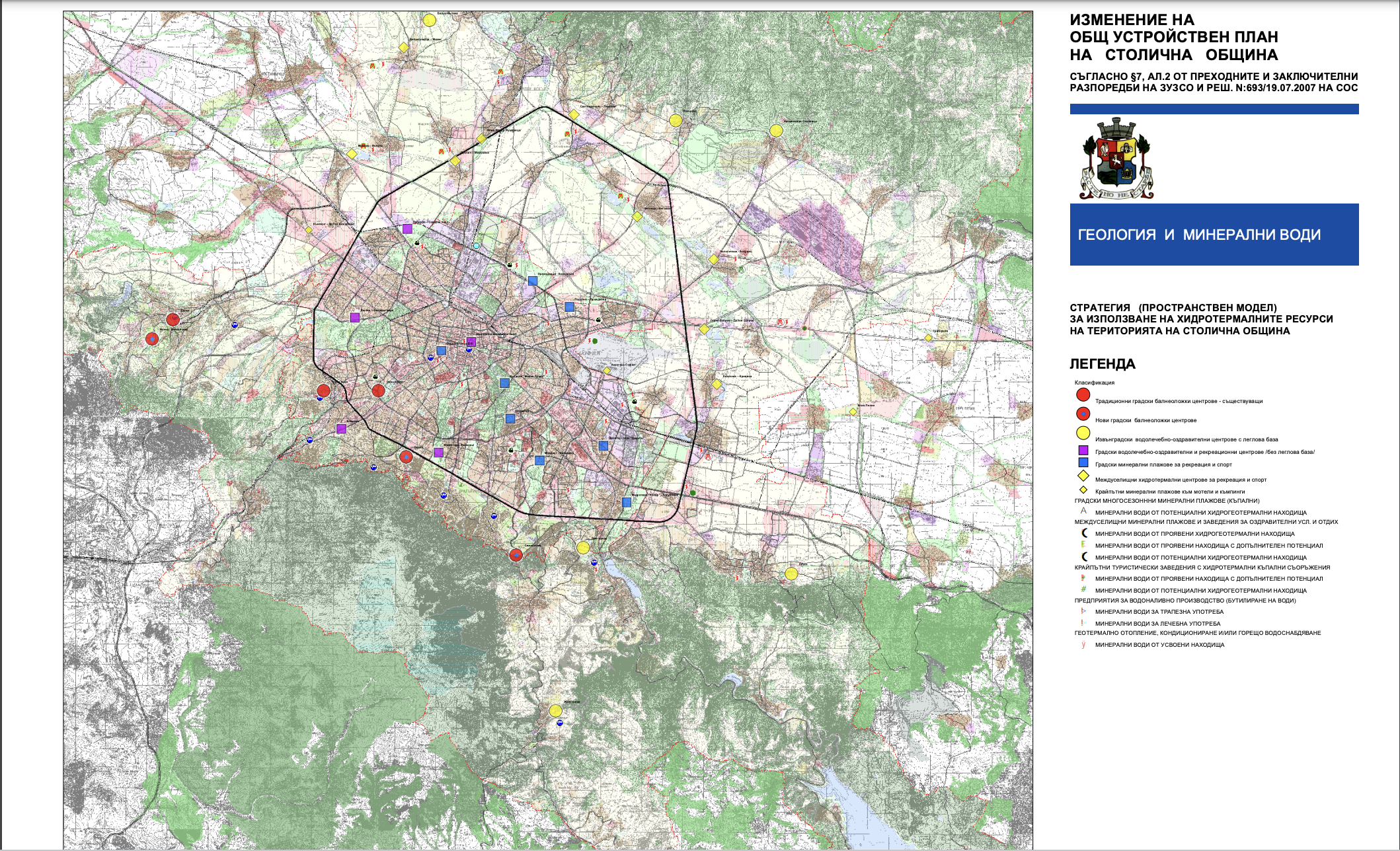
Task: Select label МИНЕРАЛНИ ВОДИ ЗА ЛЕЧЕБНА УПОТРЕБА
Action: point(1158,623)
